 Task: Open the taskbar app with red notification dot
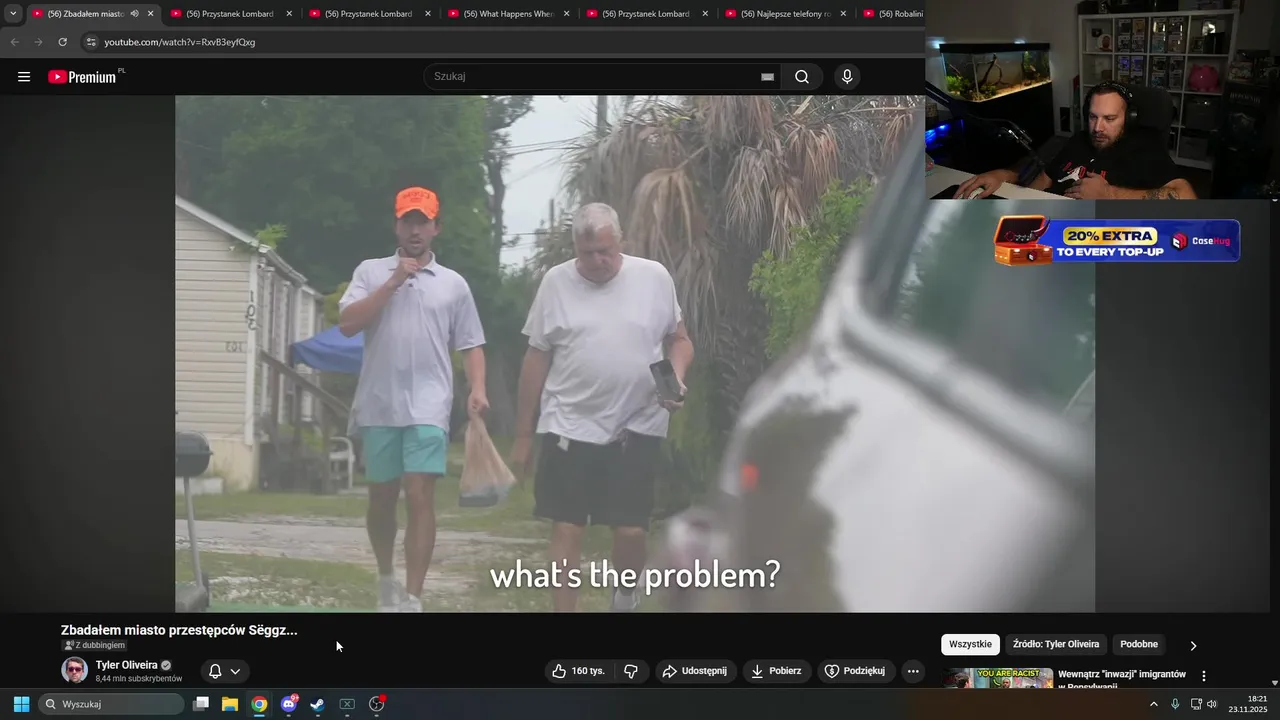(377, 704)
